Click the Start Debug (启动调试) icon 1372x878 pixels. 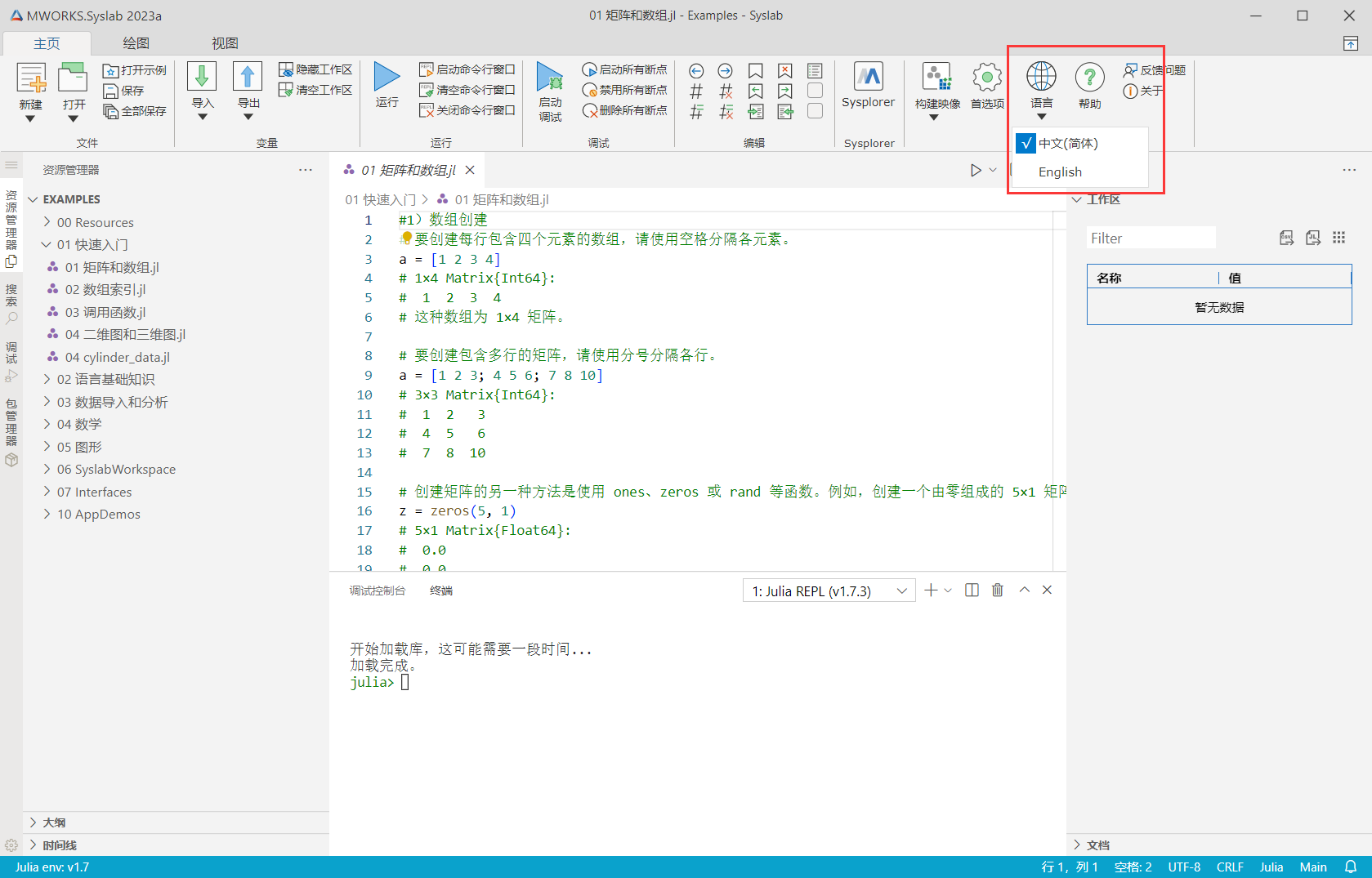pos(550,78)
